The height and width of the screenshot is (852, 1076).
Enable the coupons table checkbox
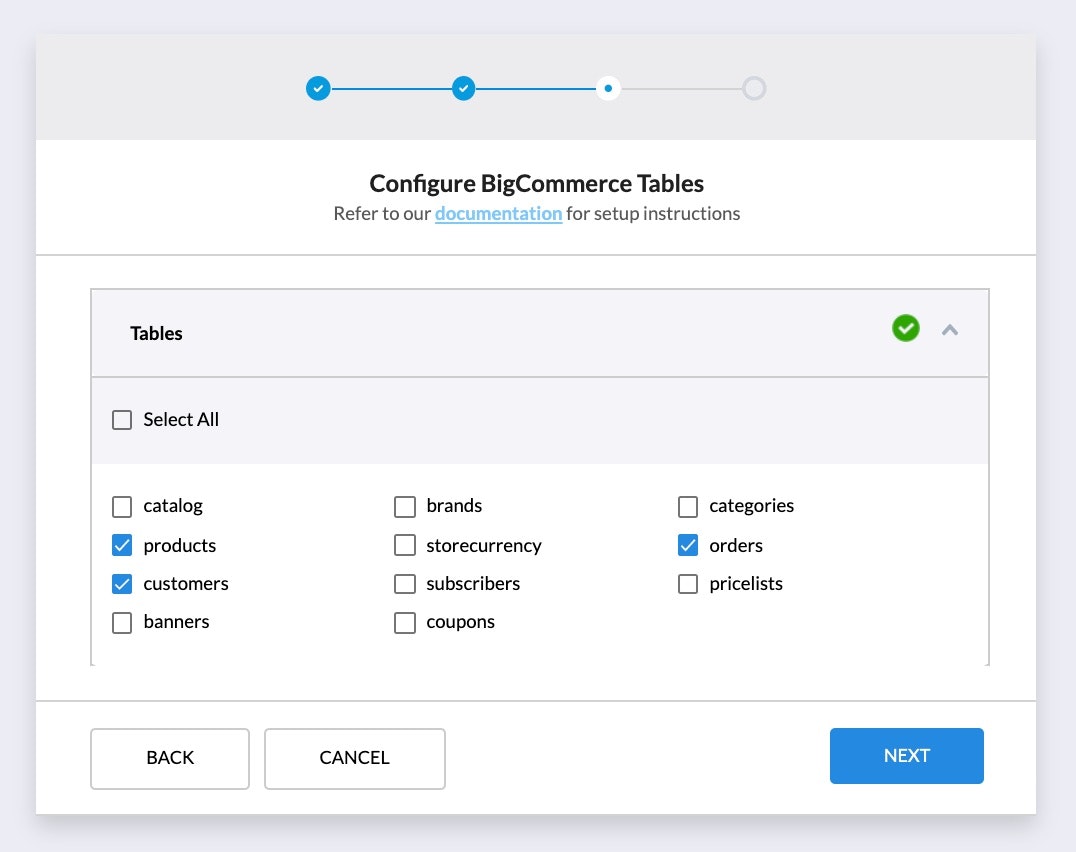405,622
